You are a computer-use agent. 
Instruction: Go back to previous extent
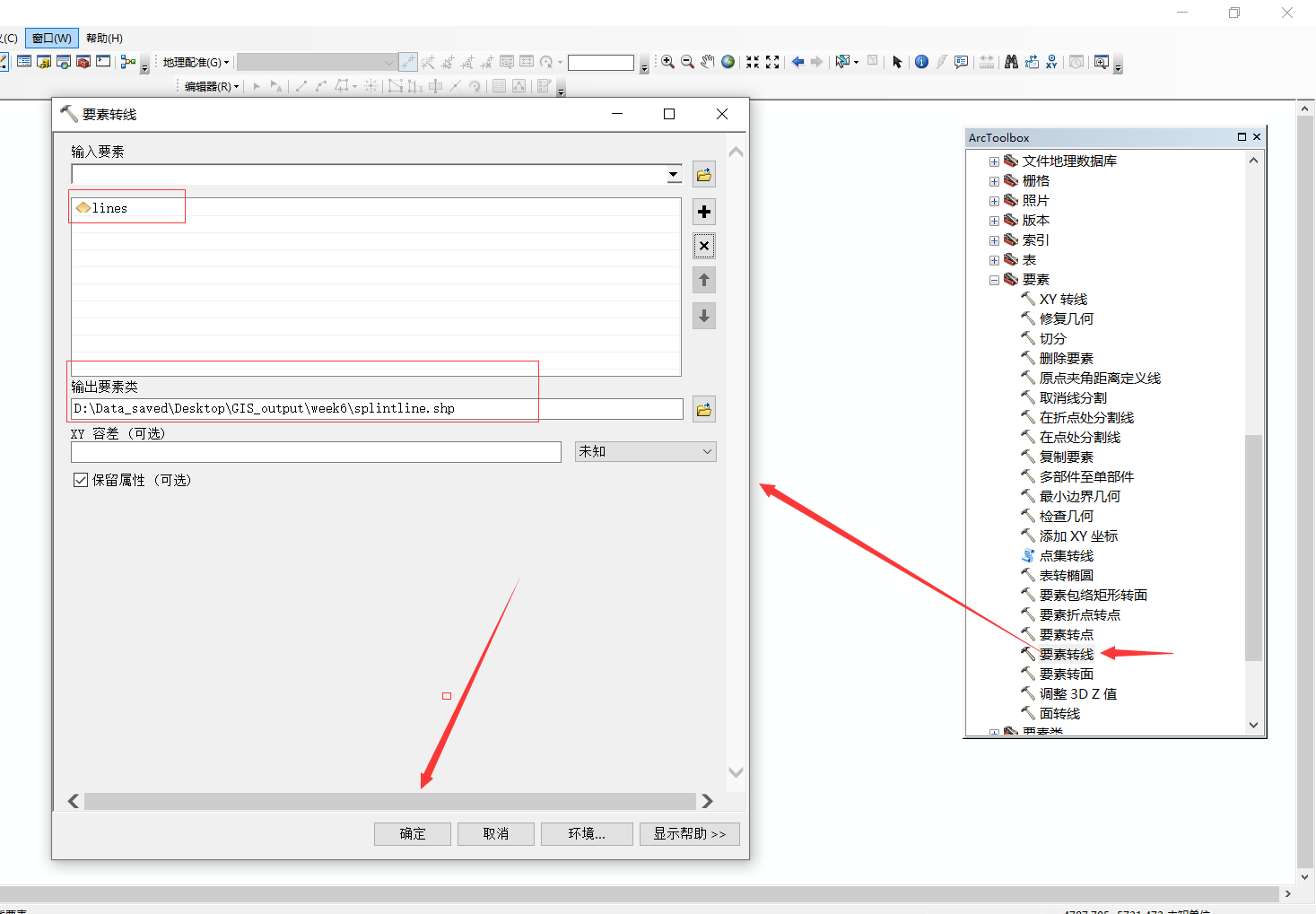pos(797,62)
